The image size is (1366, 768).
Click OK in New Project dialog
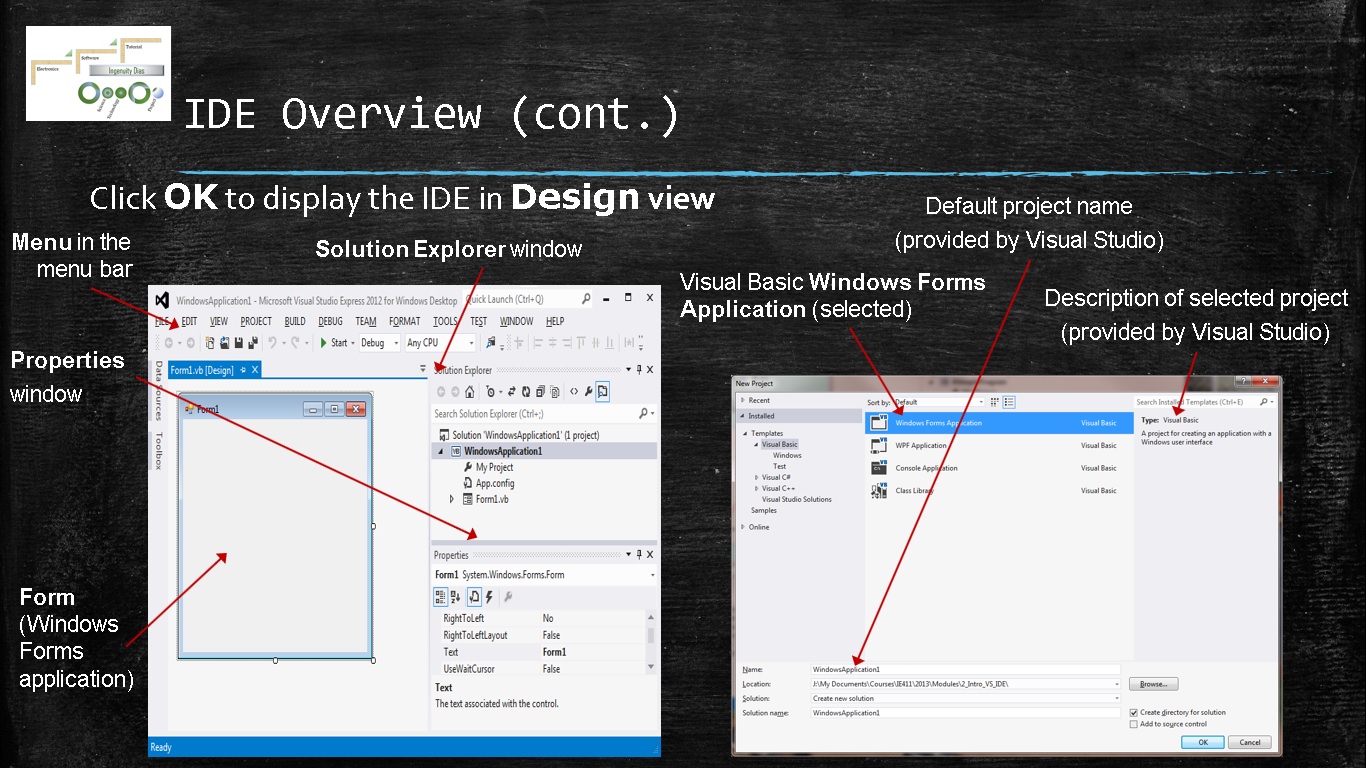(1203, 742)
